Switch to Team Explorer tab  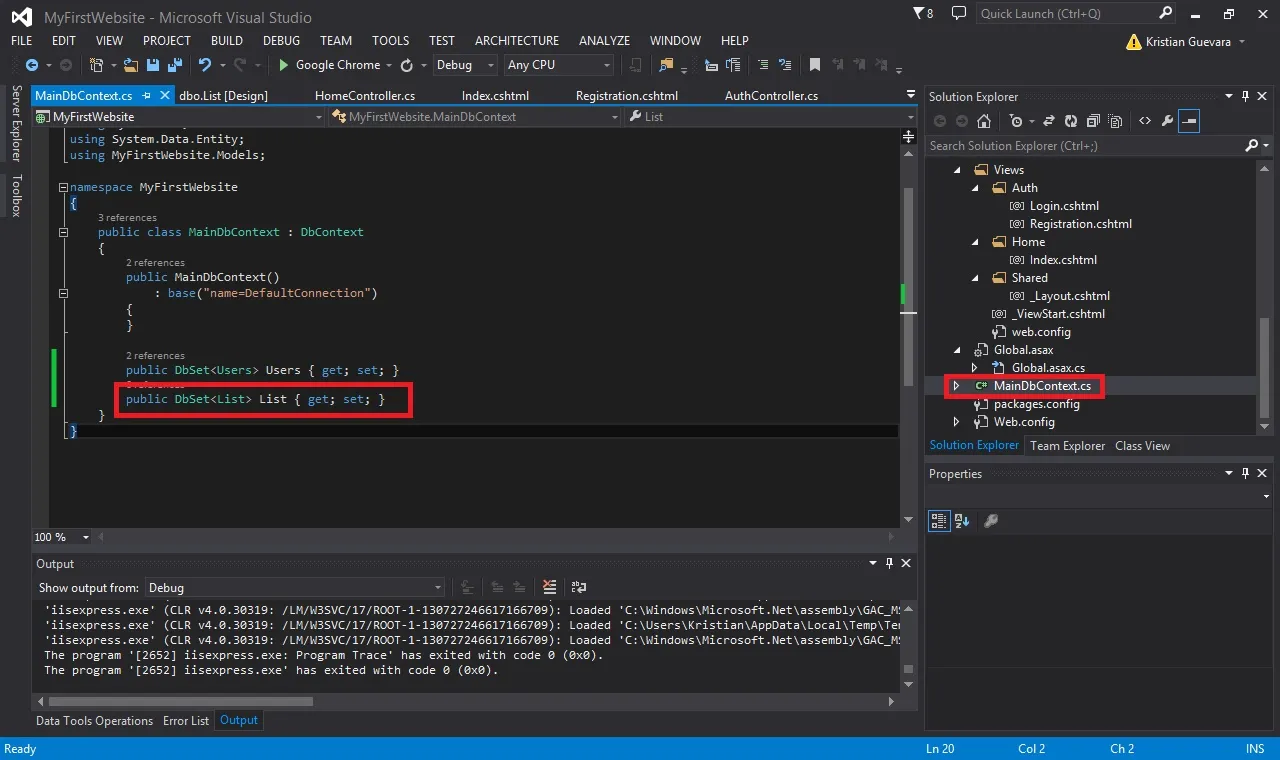[x=1067, y=446]
